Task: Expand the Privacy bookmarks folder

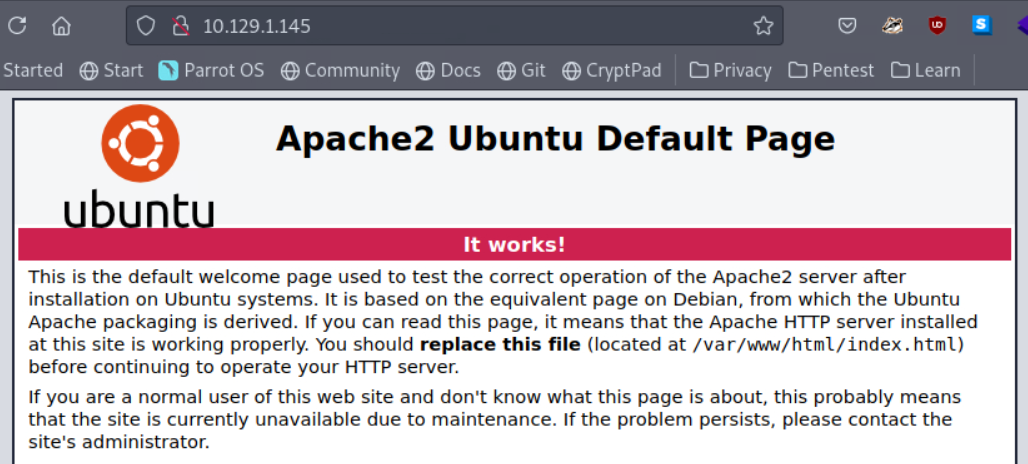Action: click(x=730, y=70)
